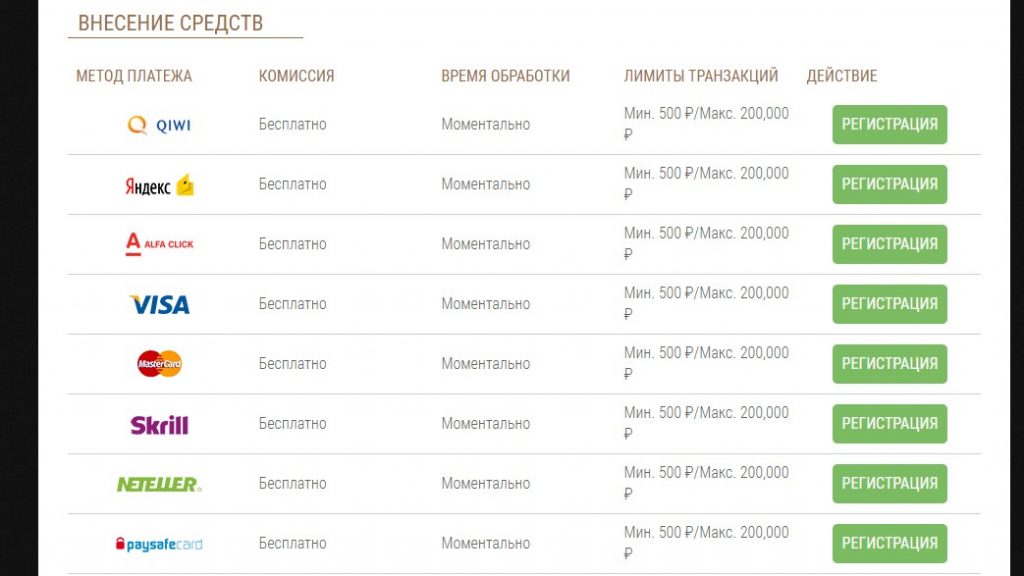Select the Yandex Money logo
The image size is (1024, 576).
(159, 185)
